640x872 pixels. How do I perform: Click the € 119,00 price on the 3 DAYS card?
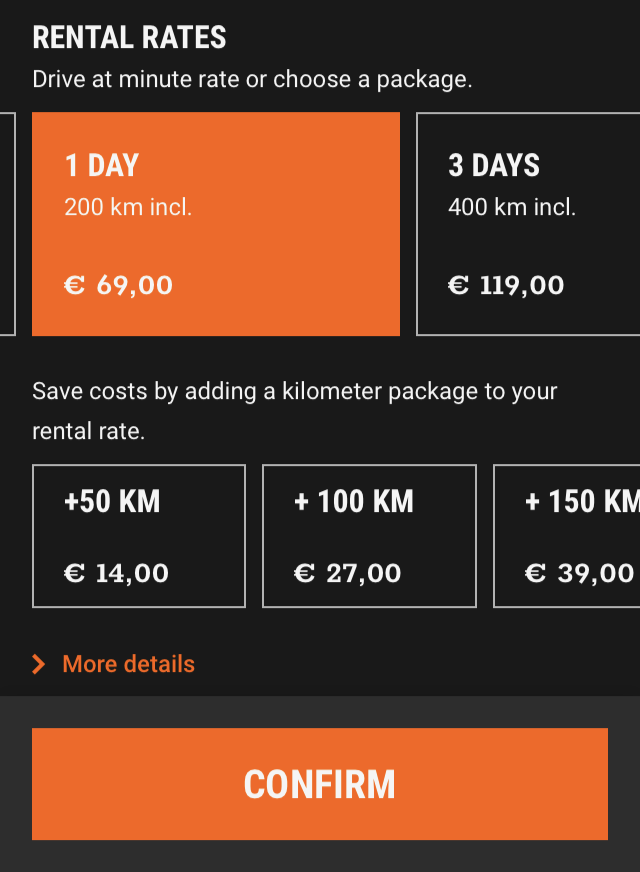click(x=506, y=286)
